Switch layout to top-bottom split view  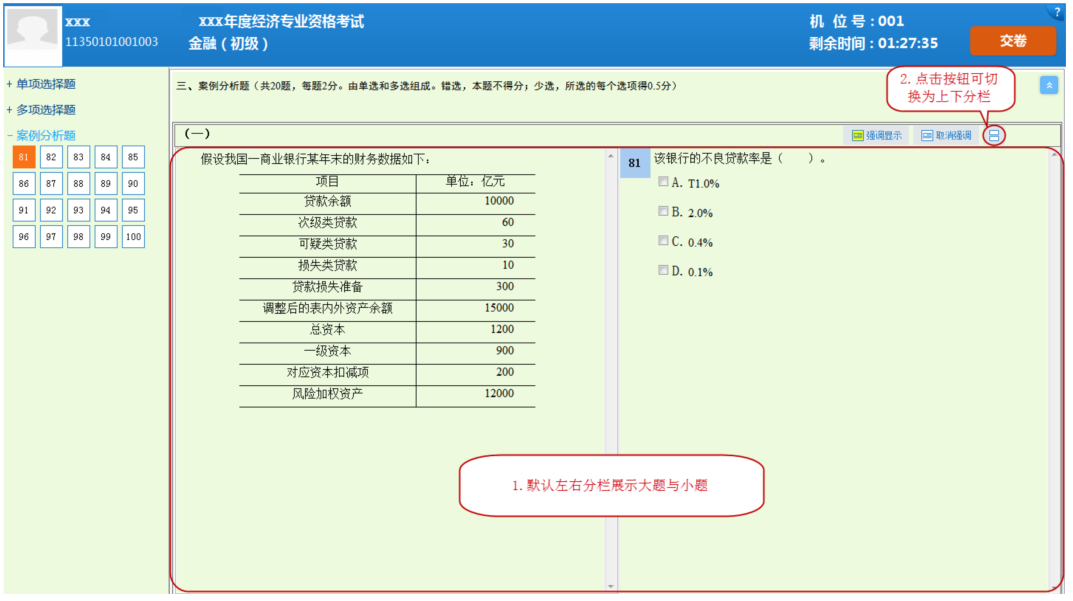click(993, 136)
